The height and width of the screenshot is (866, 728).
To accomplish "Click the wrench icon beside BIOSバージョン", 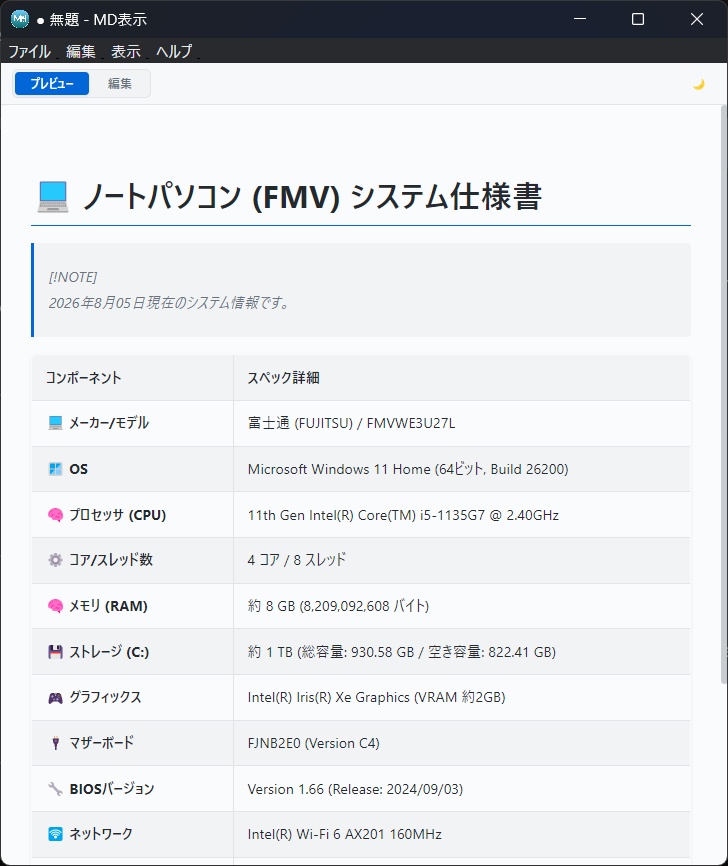I will pyautogui.click(x=55, y=789).
